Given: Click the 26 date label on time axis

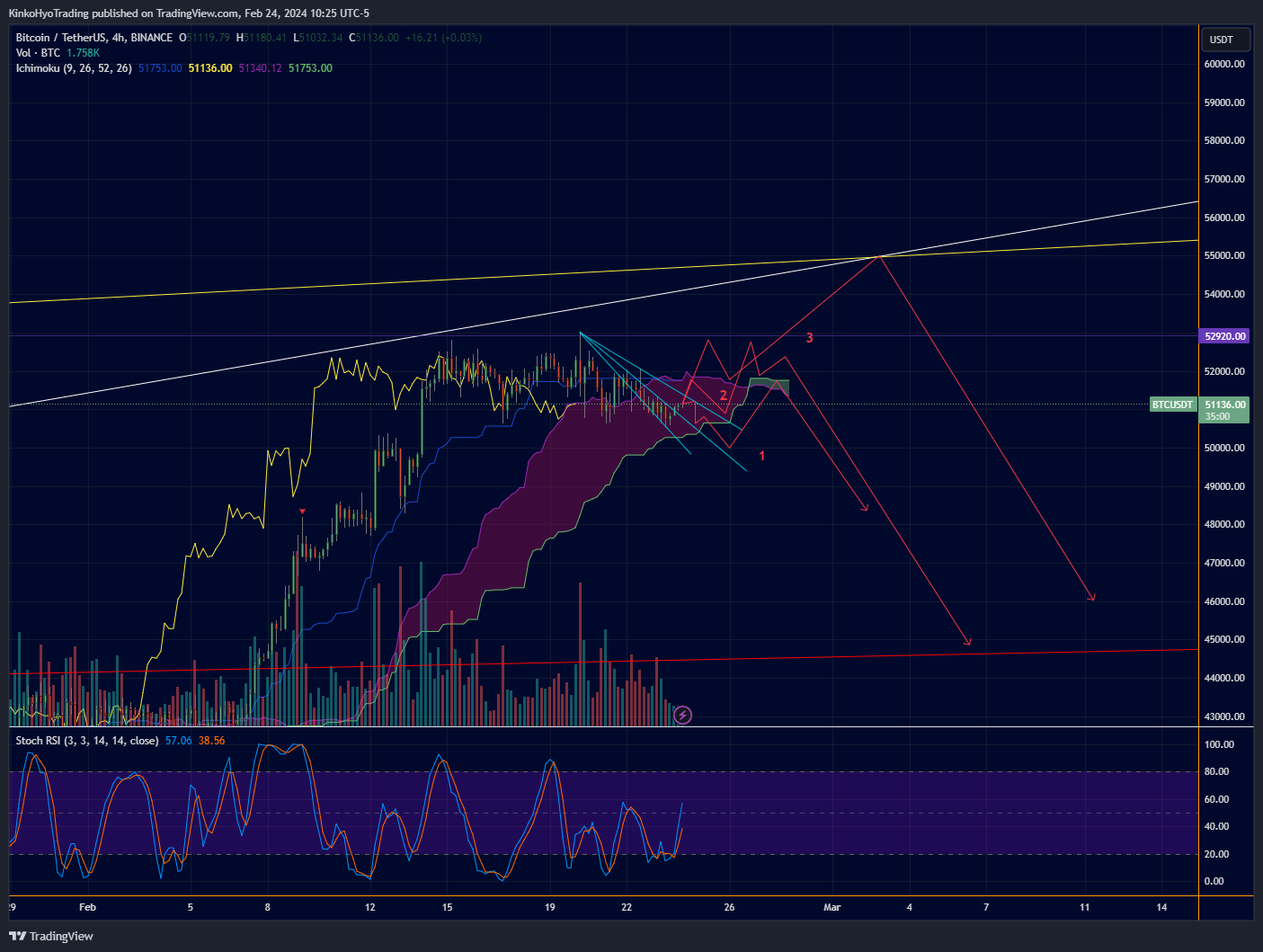Looking at the screenshot, I should click(729, 907).
